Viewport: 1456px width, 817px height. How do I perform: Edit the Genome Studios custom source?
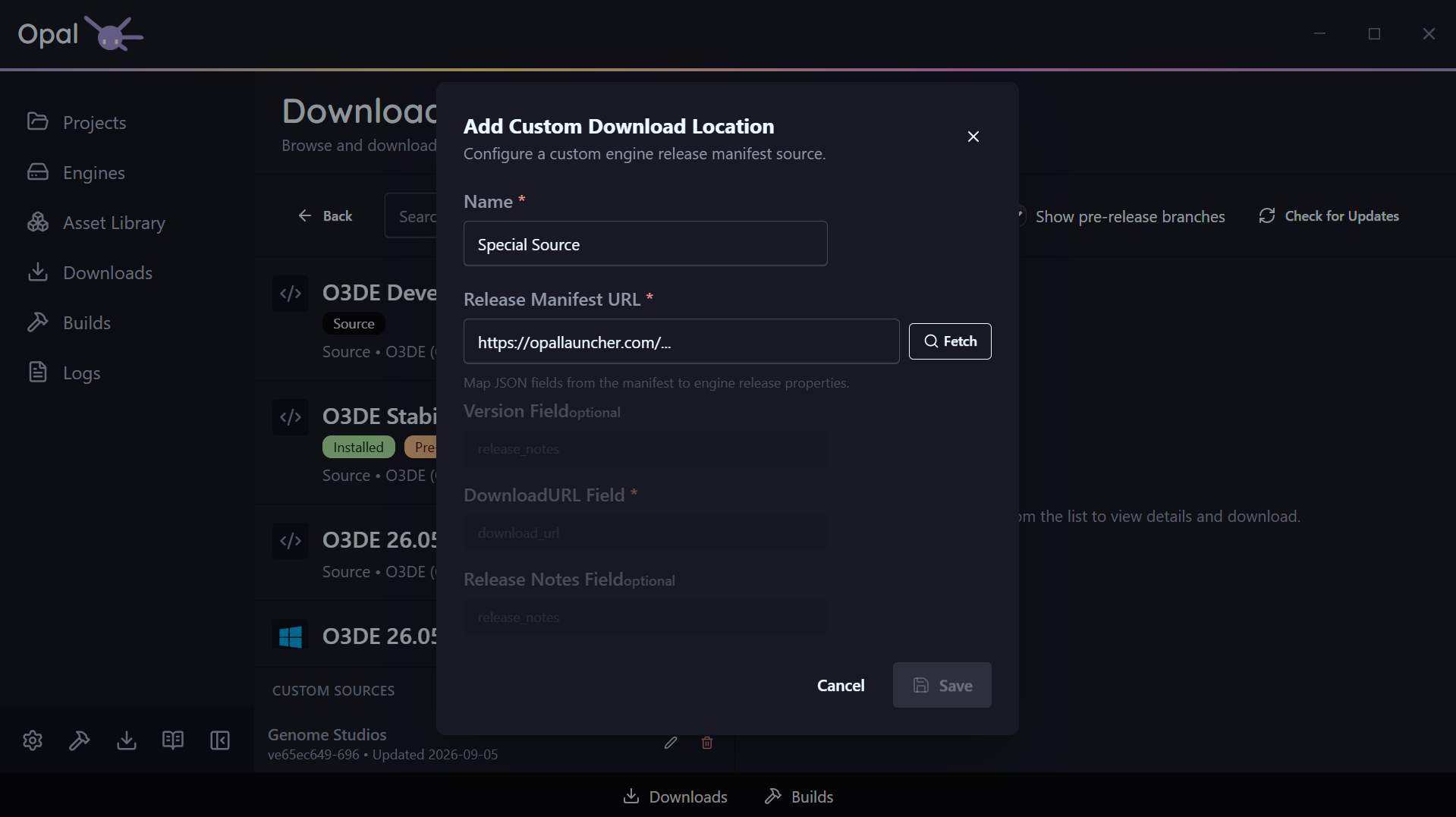[x=671, y=743]
